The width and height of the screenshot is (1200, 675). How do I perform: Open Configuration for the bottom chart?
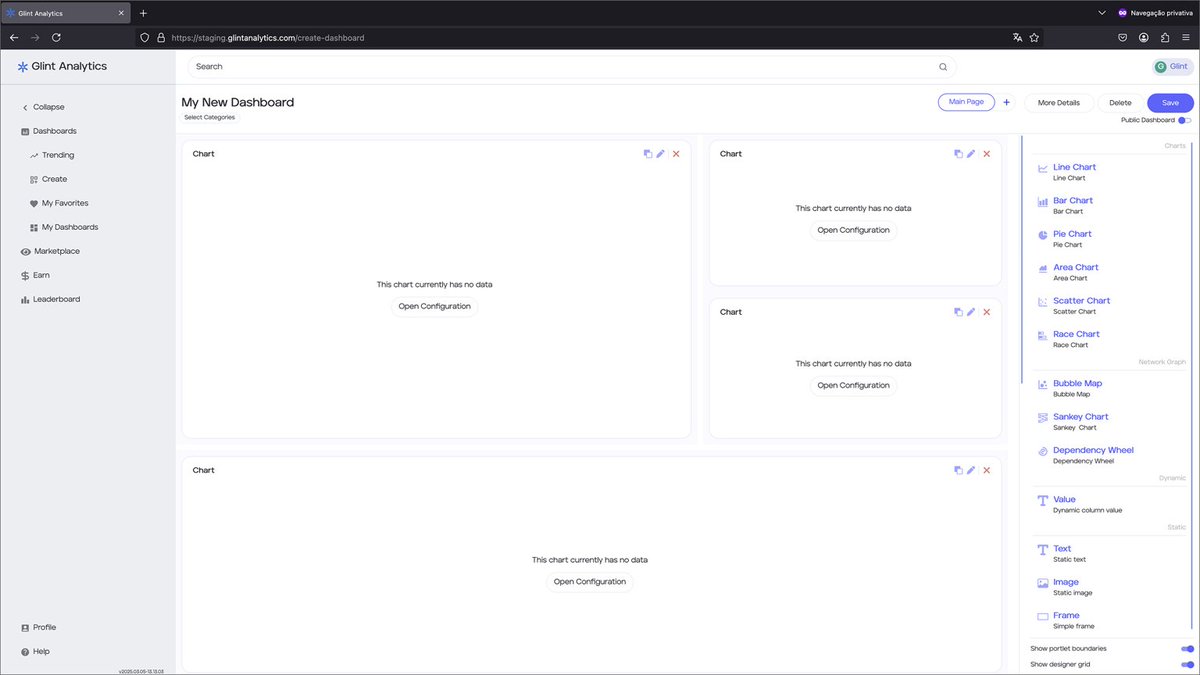pyautogui.click(x=589, y=582)
